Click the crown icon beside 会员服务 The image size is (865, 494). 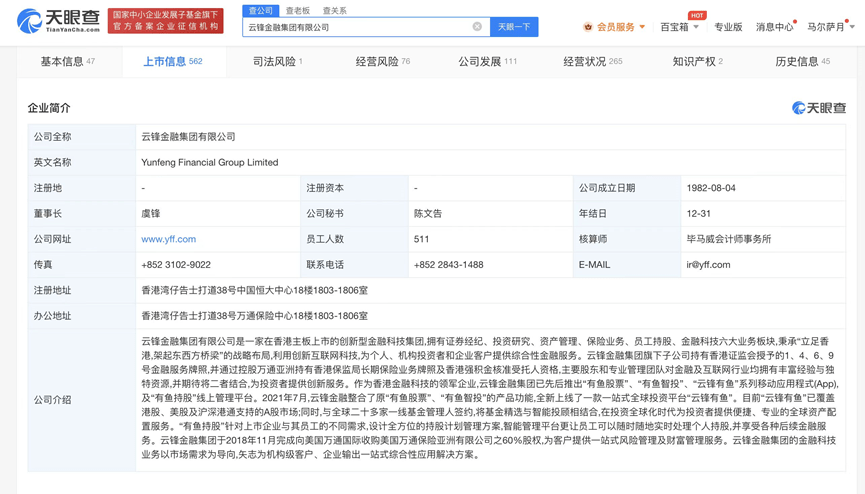click(x=588, y=26)
